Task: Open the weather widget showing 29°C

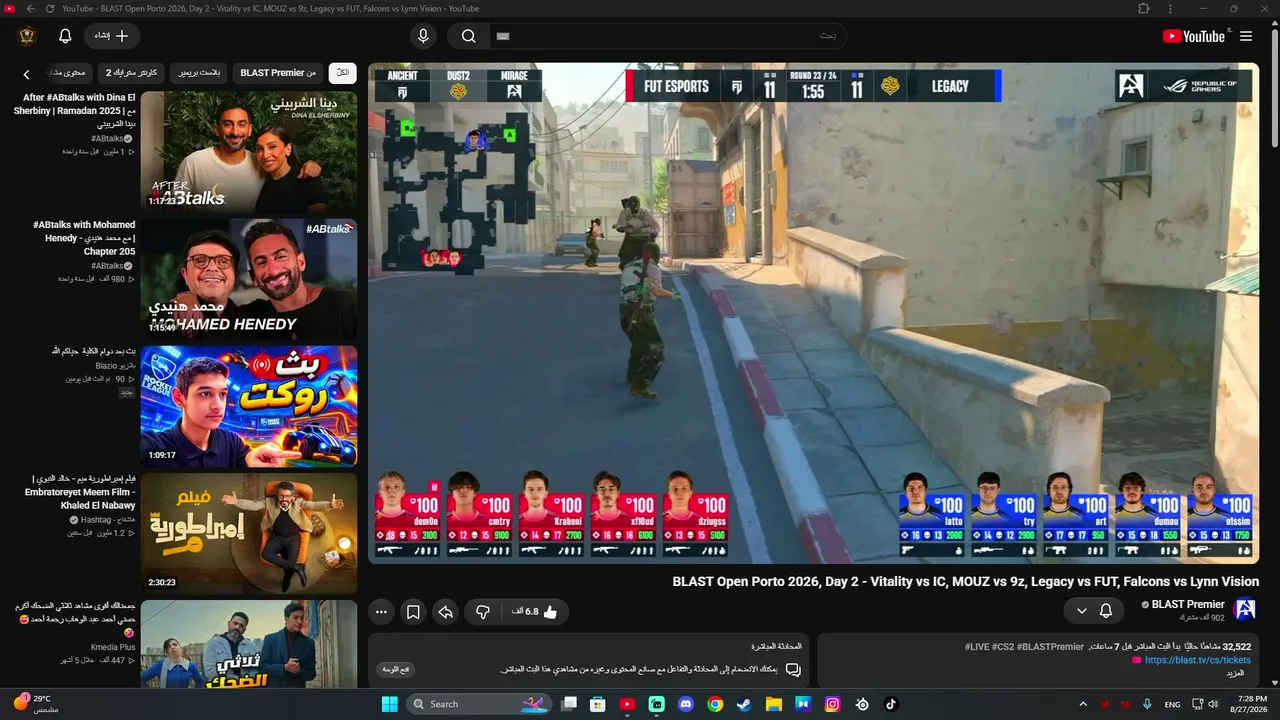Action: click(x=36, y=704)
